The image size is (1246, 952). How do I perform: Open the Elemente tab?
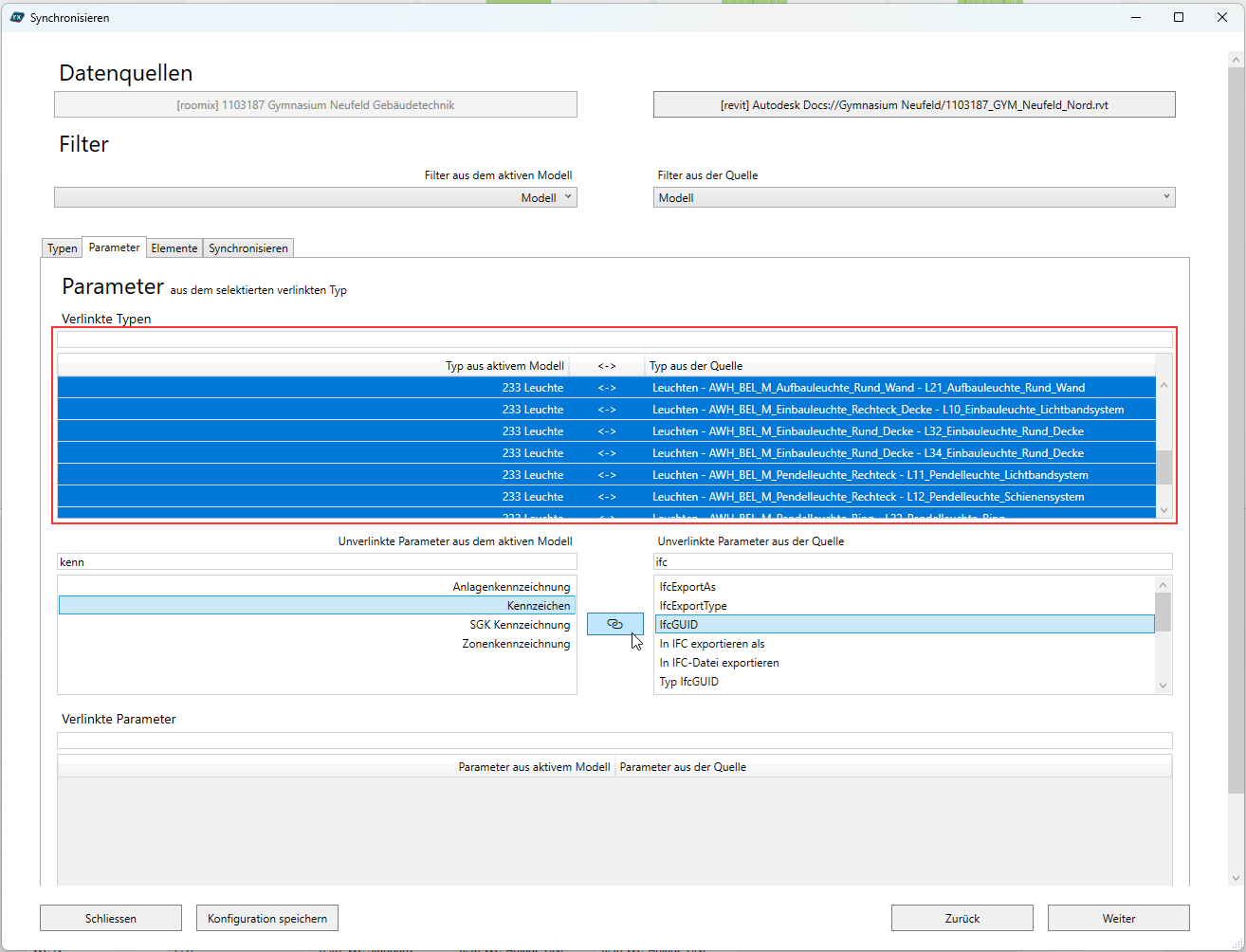(x=174, y=248)
